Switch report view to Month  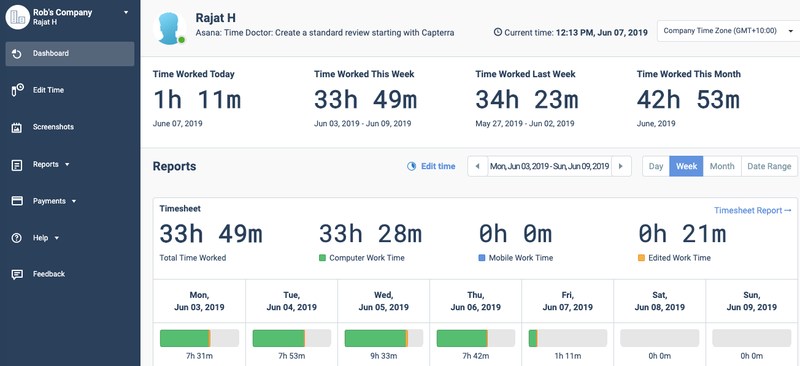pyautogui.click(x=722, y=166)
